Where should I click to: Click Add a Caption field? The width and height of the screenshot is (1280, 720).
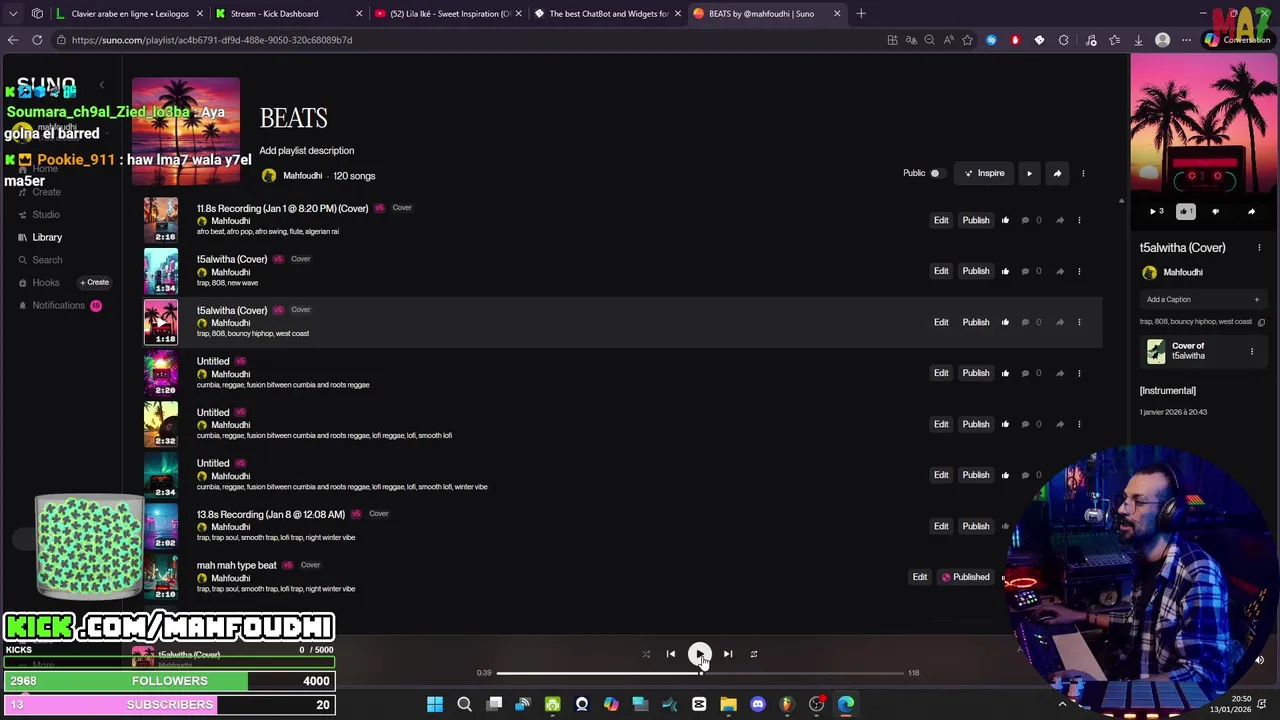coord(1203,299)
